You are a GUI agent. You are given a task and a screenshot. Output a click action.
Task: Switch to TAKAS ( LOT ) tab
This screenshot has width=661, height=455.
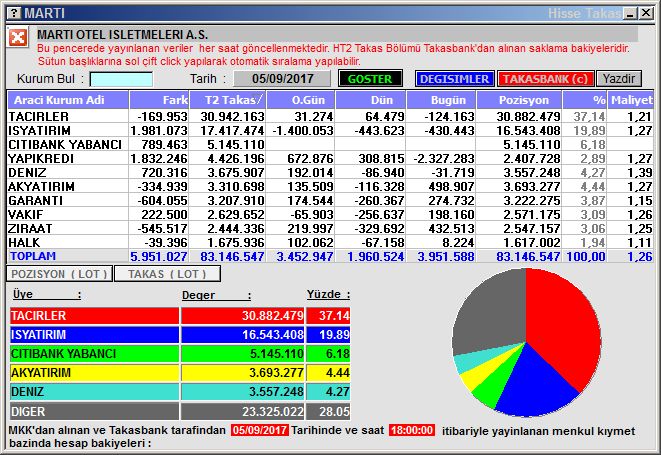167,274
